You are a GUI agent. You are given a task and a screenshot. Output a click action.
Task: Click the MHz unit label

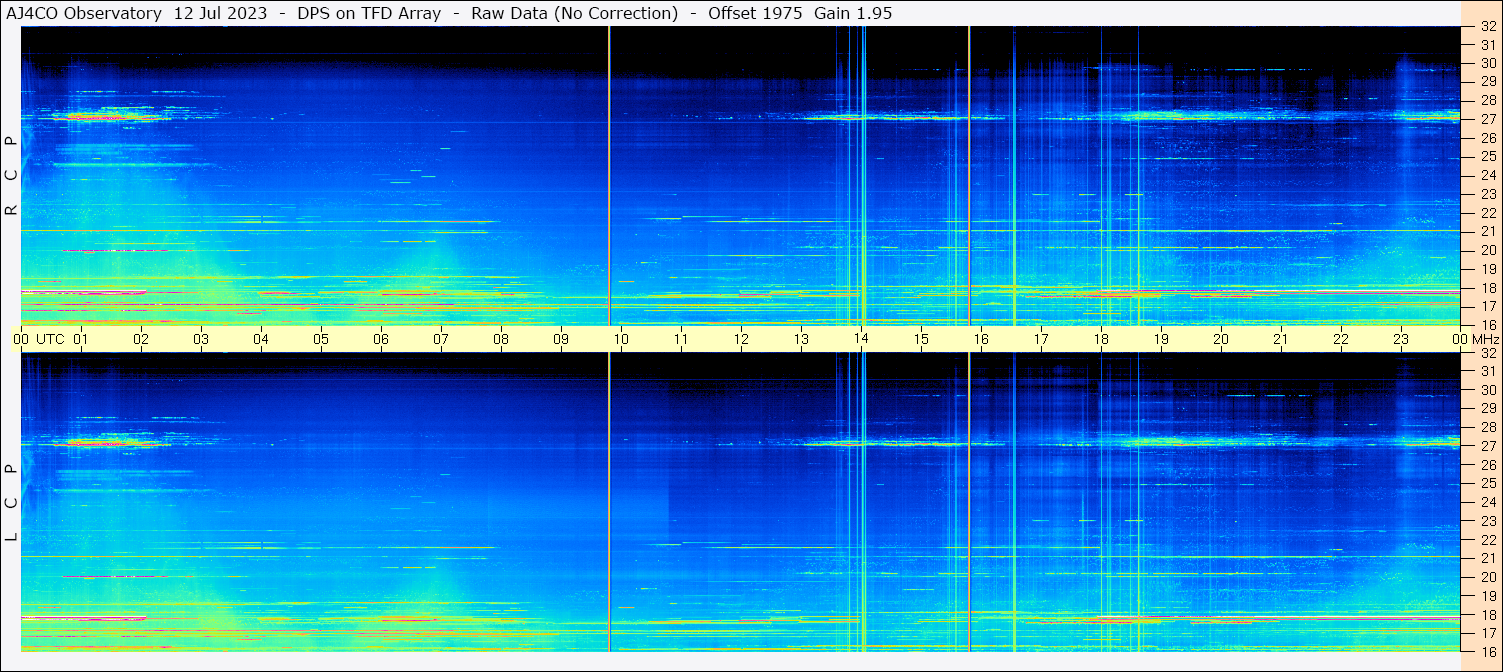(1484, 339)
